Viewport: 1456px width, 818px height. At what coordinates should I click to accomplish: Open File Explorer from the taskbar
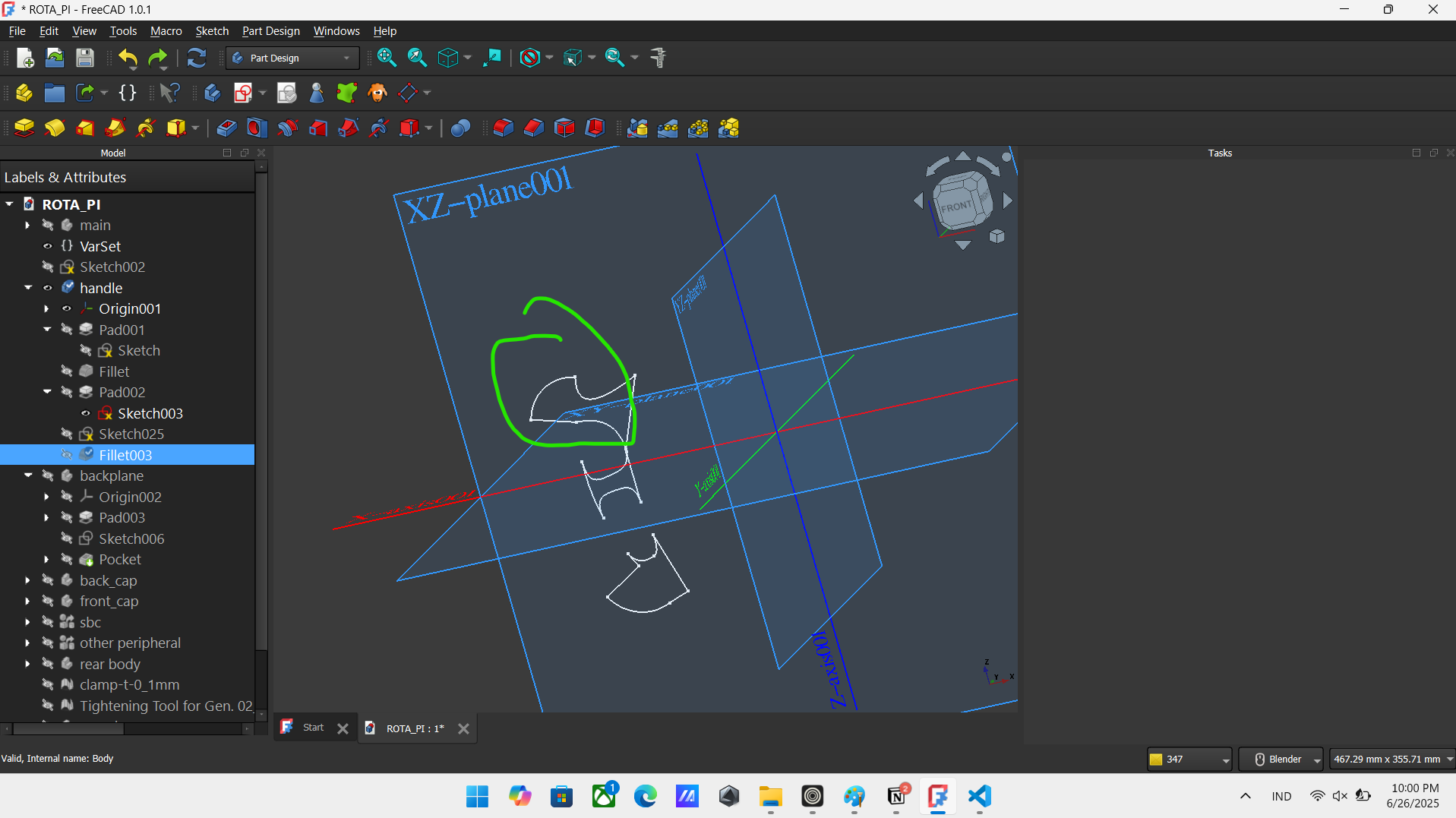(770, 796)
